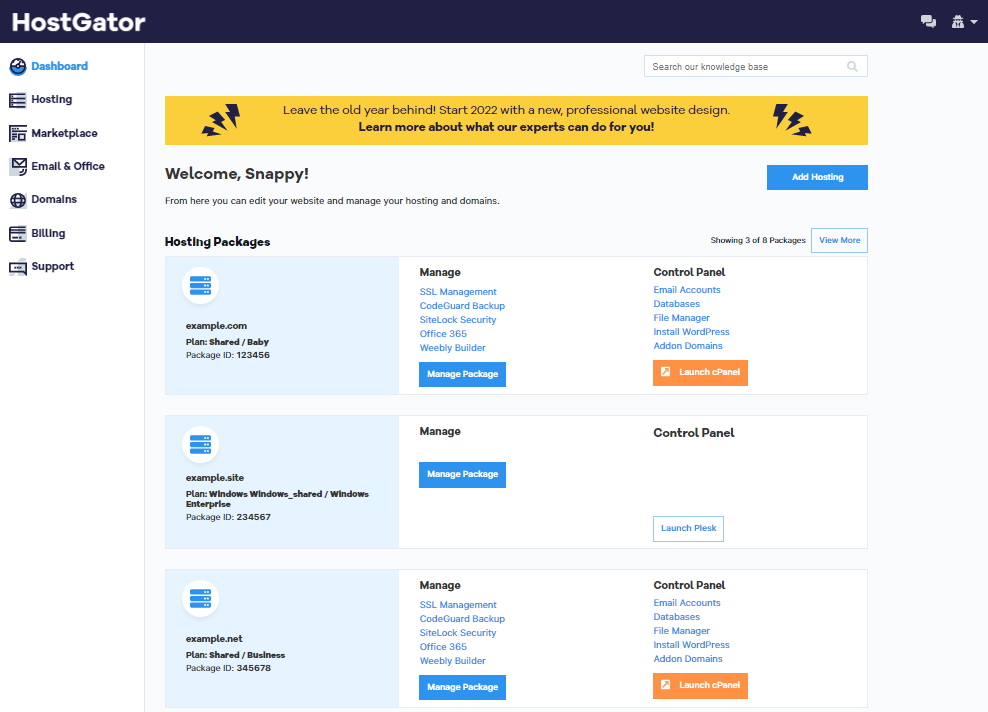Open Databases link for example.net
988x712 pixels.
click(x=676, y=617)
